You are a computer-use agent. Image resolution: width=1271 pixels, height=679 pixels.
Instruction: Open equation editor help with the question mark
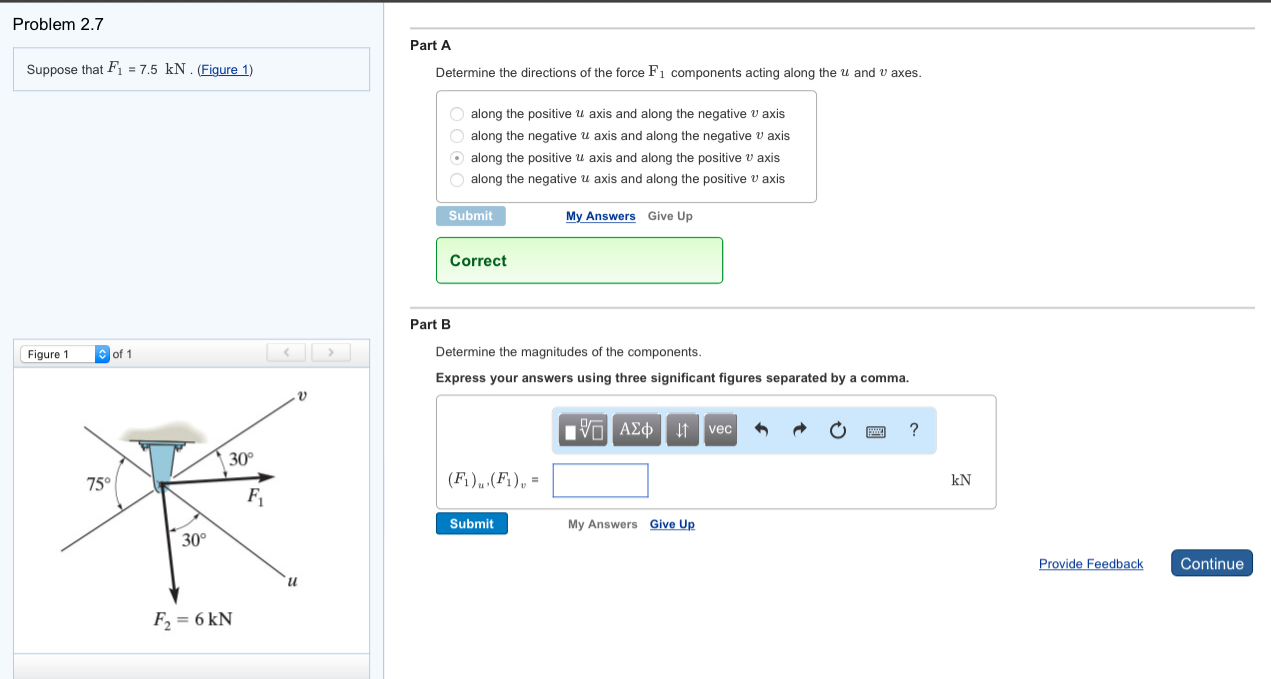[913, 429]
